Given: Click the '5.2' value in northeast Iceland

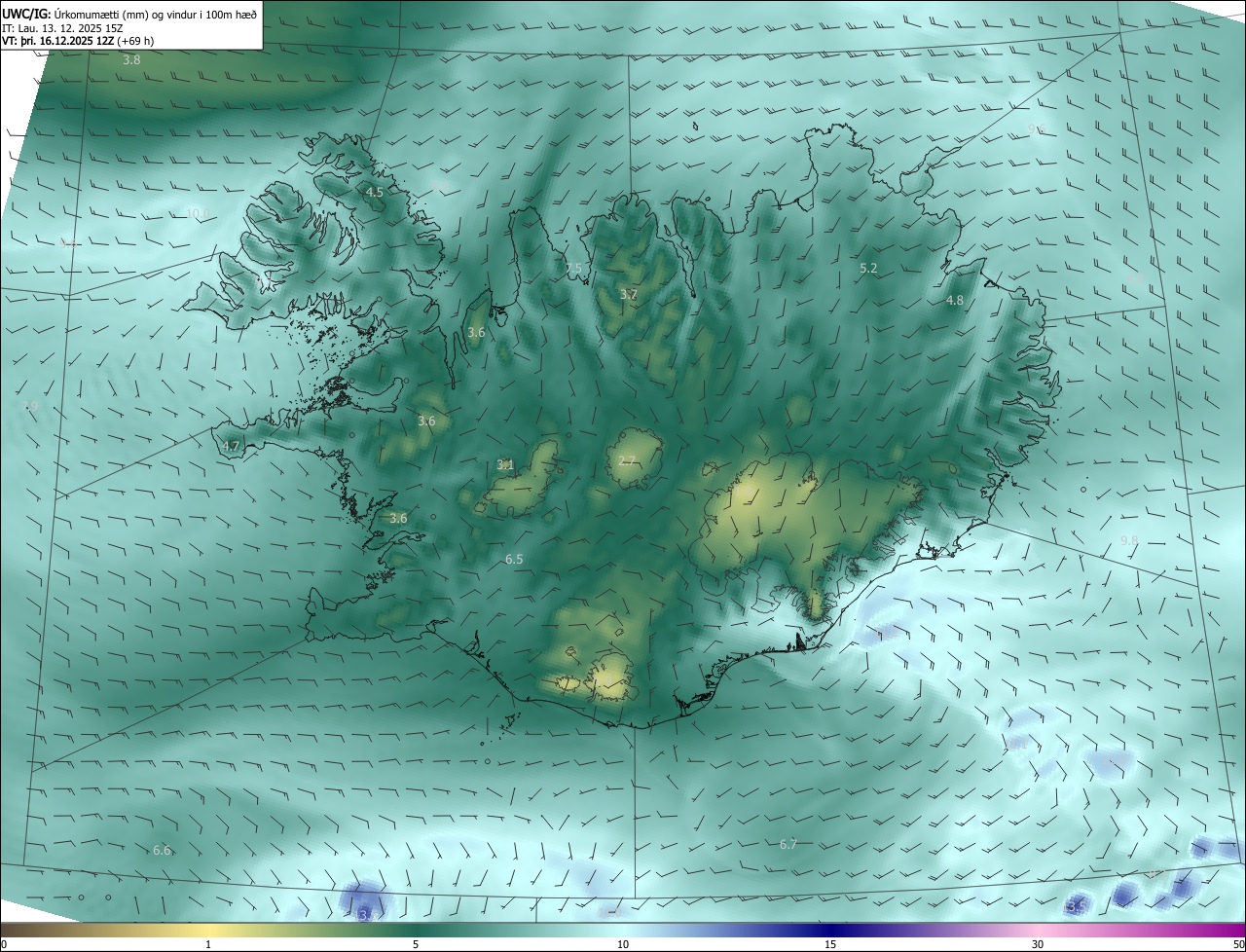Looking at the screenshot, I should [x=868, y=268].
